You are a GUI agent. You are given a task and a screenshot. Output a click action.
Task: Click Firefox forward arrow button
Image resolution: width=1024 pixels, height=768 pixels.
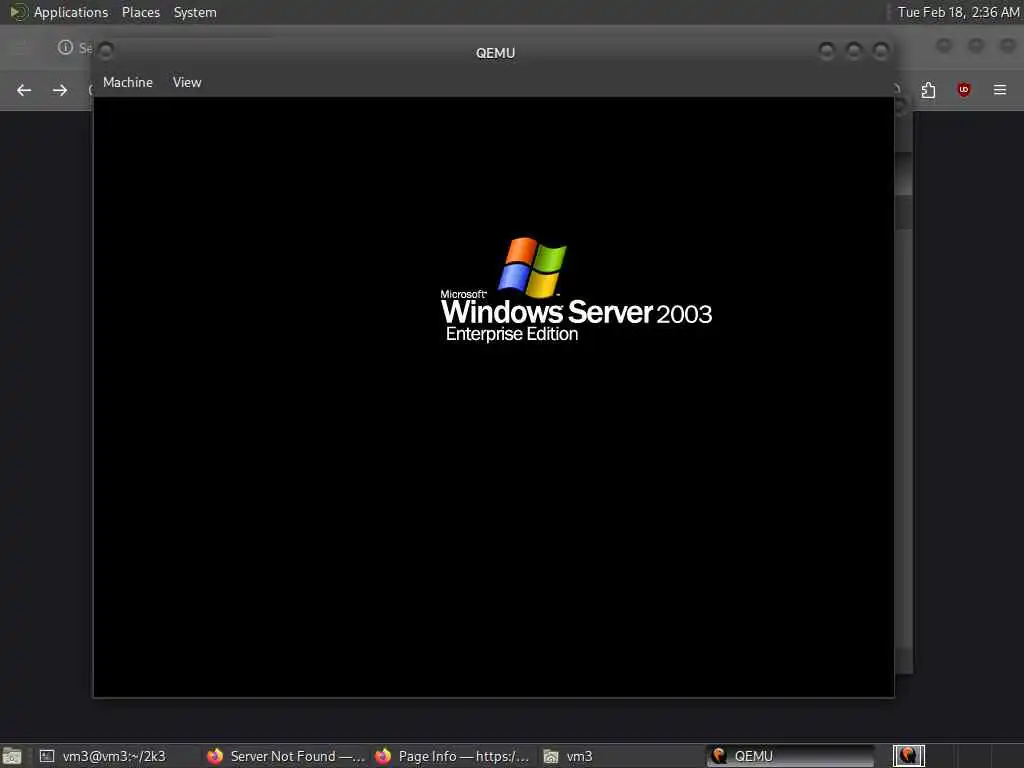click(60, 90)
